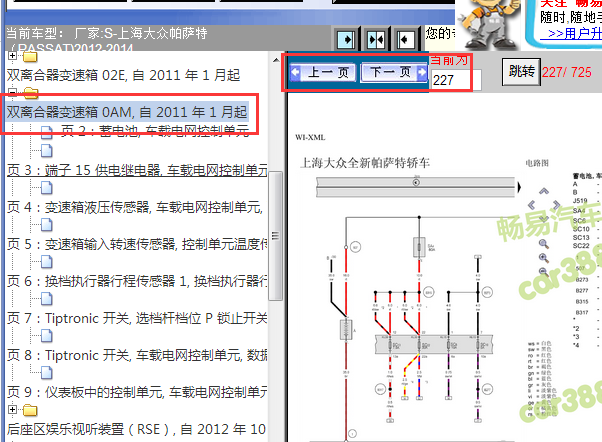
Task: Pan diagram left with the left chevron
Action: pos(531,205)
